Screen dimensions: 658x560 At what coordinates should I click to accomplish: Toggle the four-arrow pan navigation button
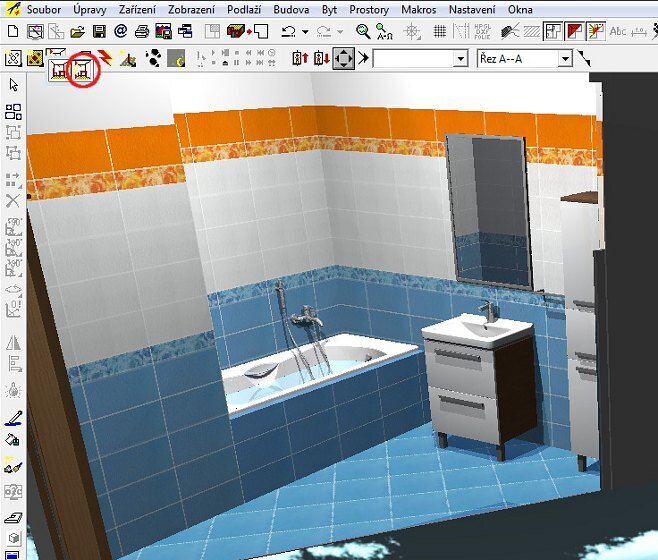point(344,58)
